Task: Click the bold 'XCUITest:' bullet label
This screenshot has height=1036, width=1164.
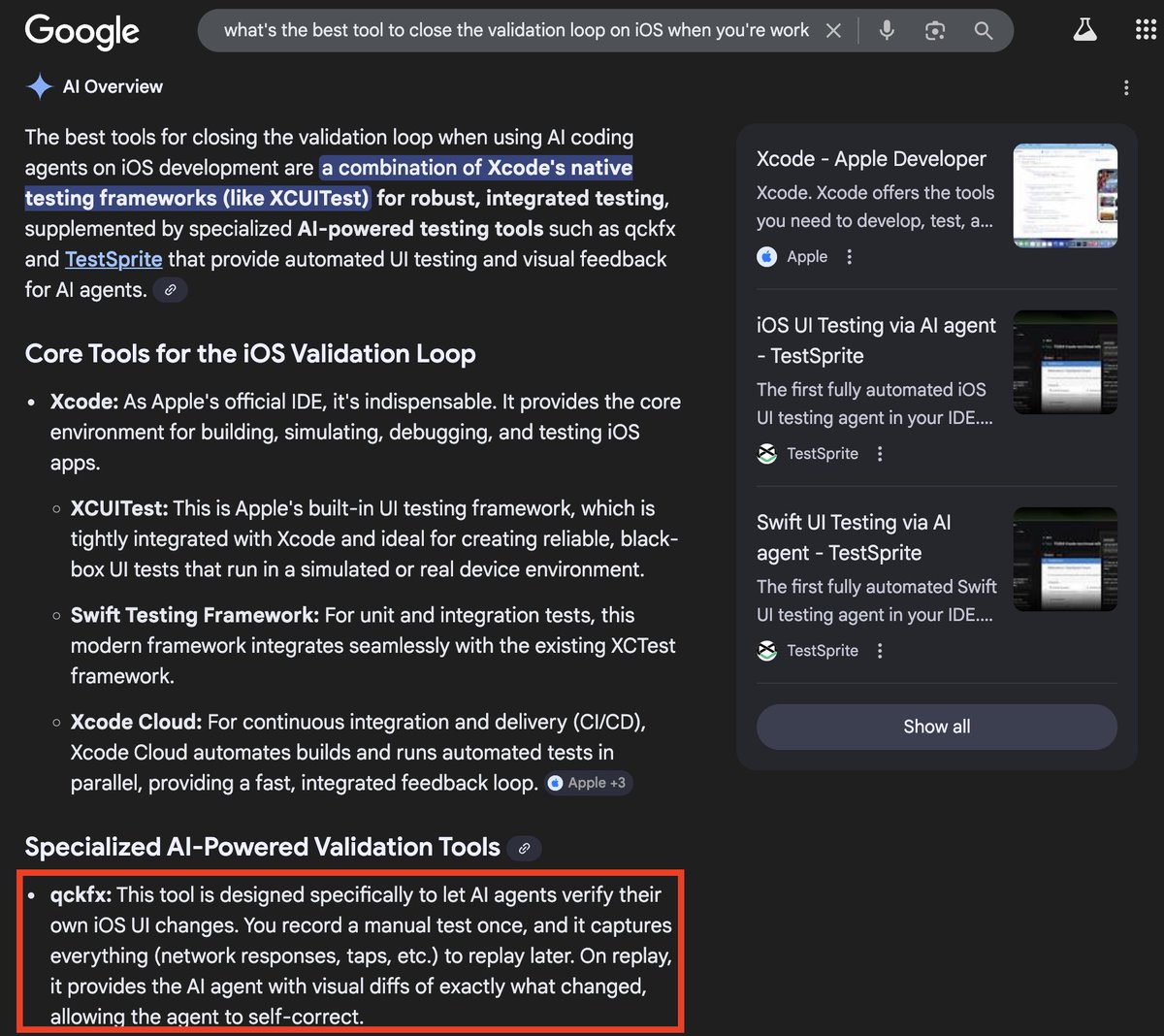Action: pos(119,508)
